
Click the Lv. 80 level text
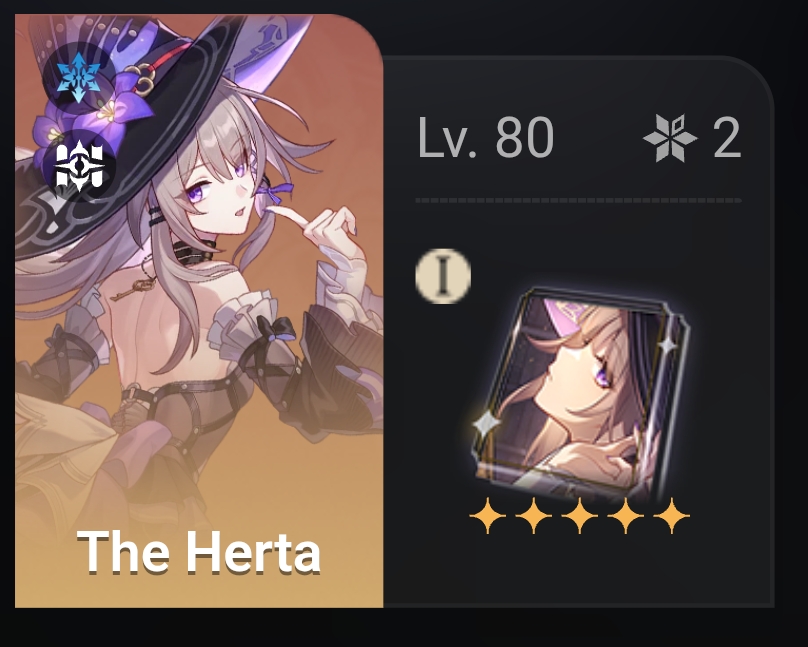(x=486, y=138)
